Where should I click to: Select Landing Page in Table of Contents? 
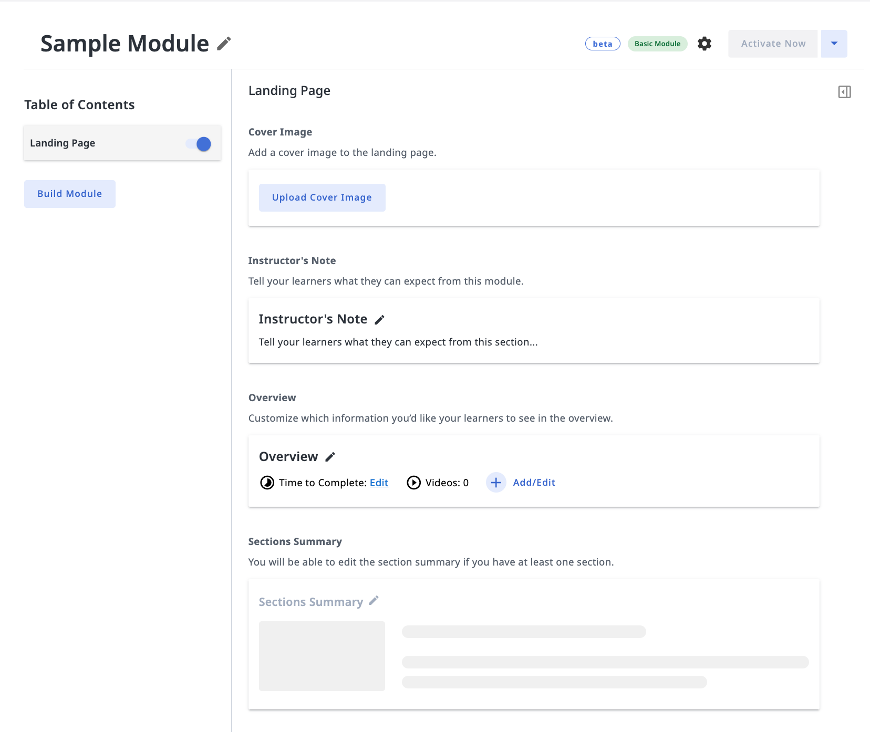click(x=122, y=143)
